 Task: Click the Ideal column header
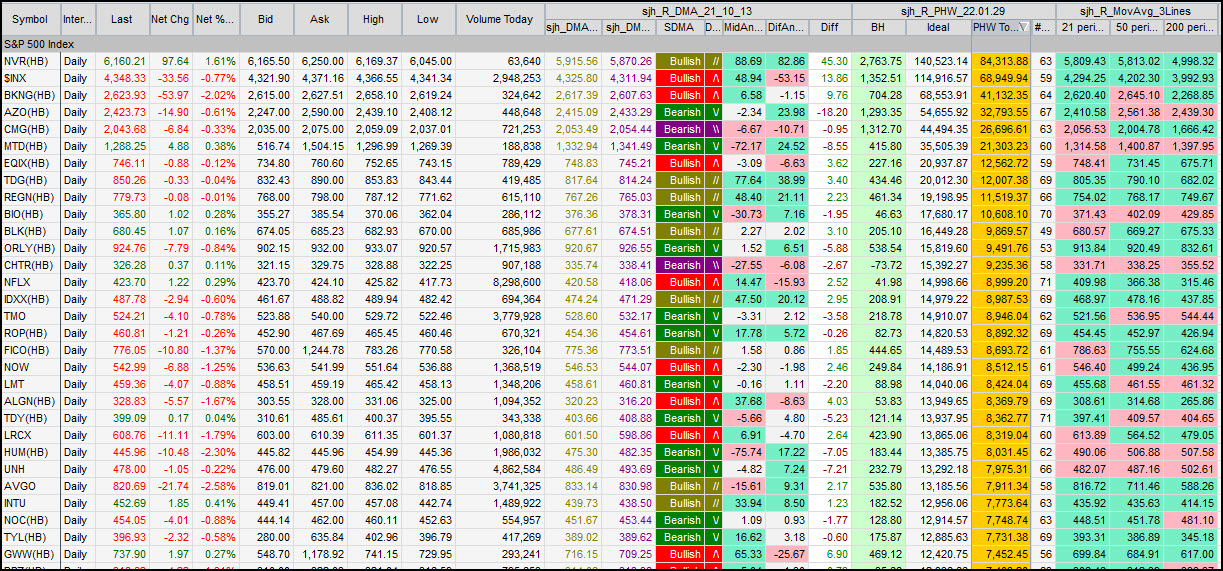tap(938, 28)
